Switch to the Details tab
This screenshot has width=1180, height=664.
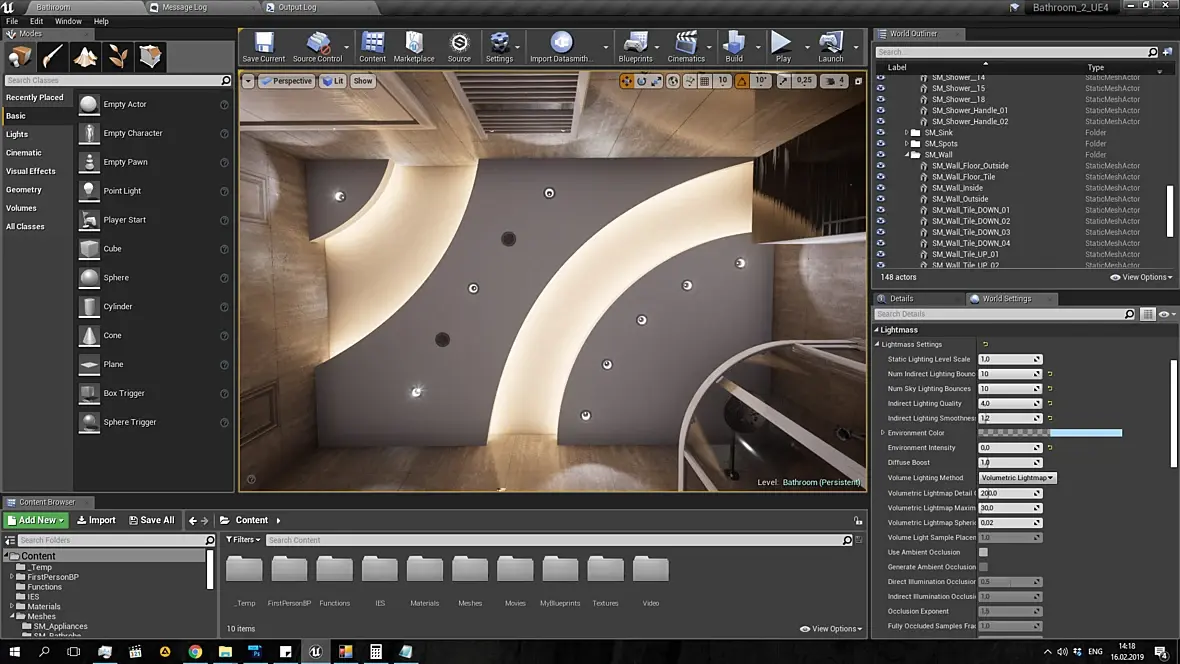[x=901, y=298]
